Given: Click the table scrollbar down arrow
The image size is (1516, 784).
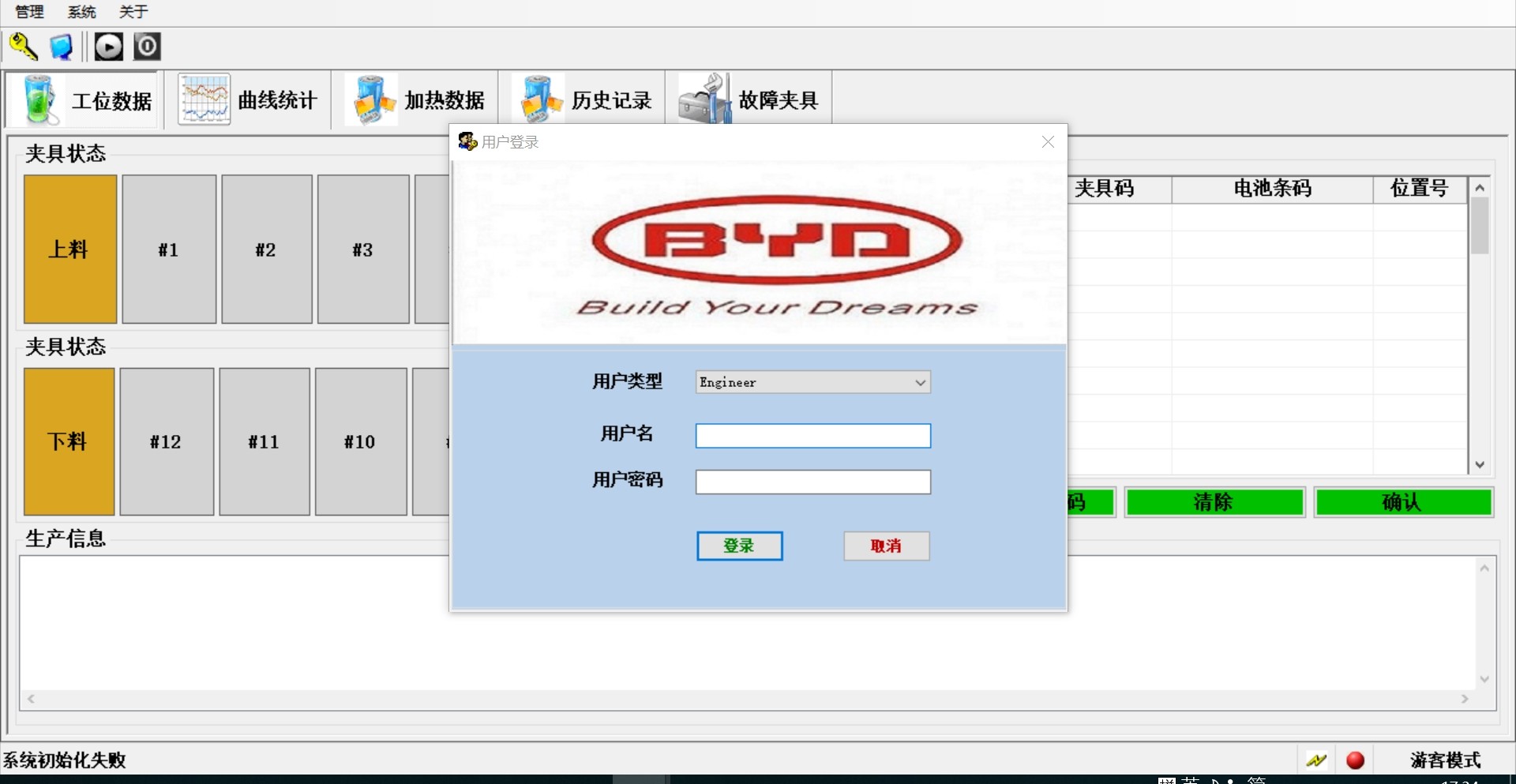Looking at the screenshot, I should coord(1480,465).
